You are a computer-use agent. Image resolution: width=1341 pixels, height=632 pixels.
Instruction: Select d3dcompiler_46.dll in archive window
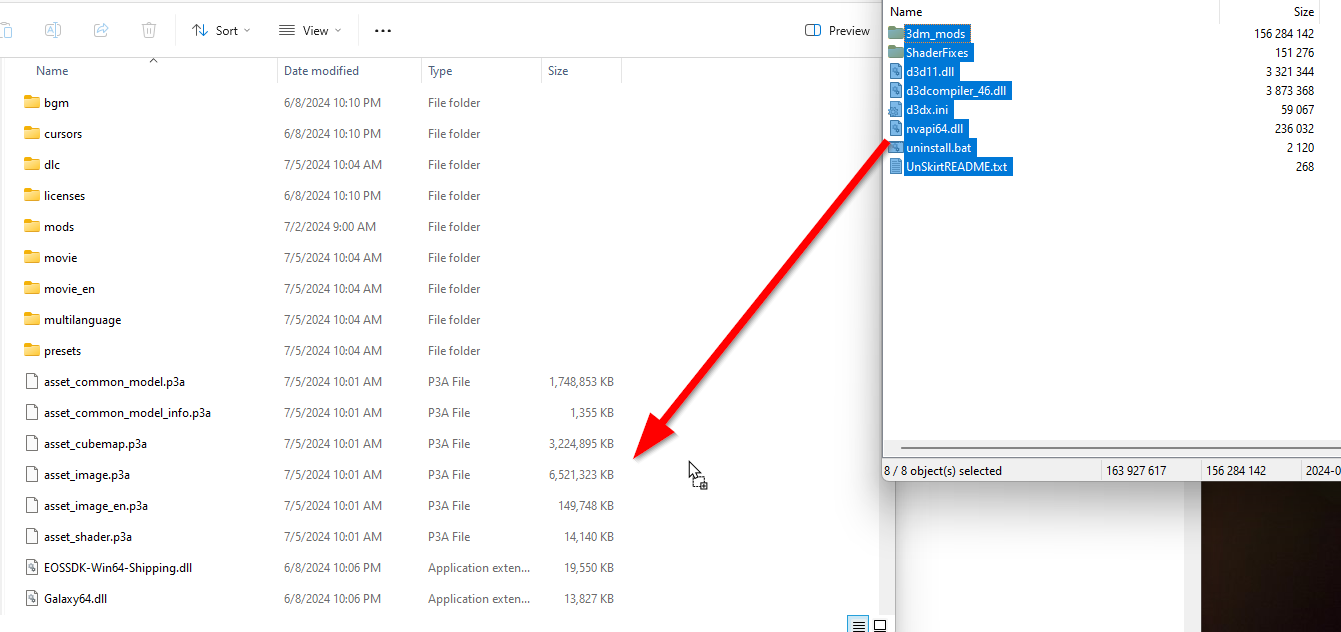tap(957, 90)
